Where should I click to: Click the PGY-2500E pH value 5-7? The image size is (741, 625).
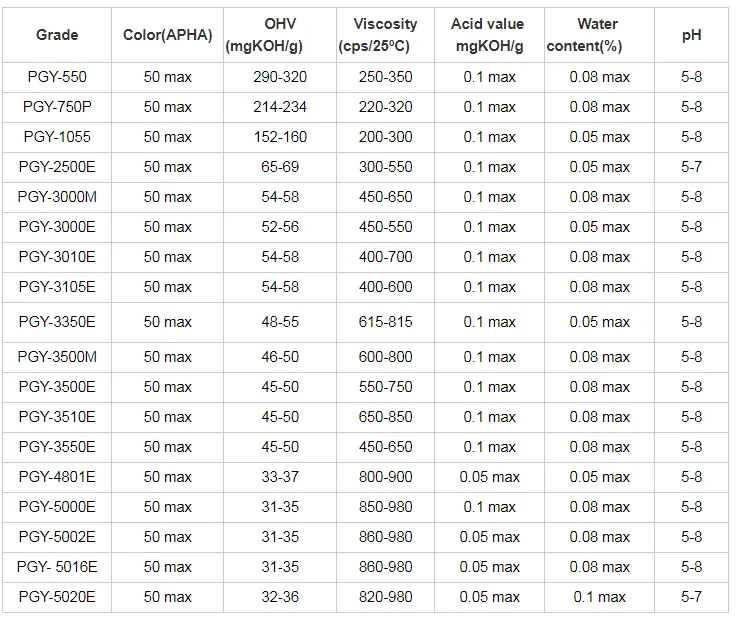(691, 167)
